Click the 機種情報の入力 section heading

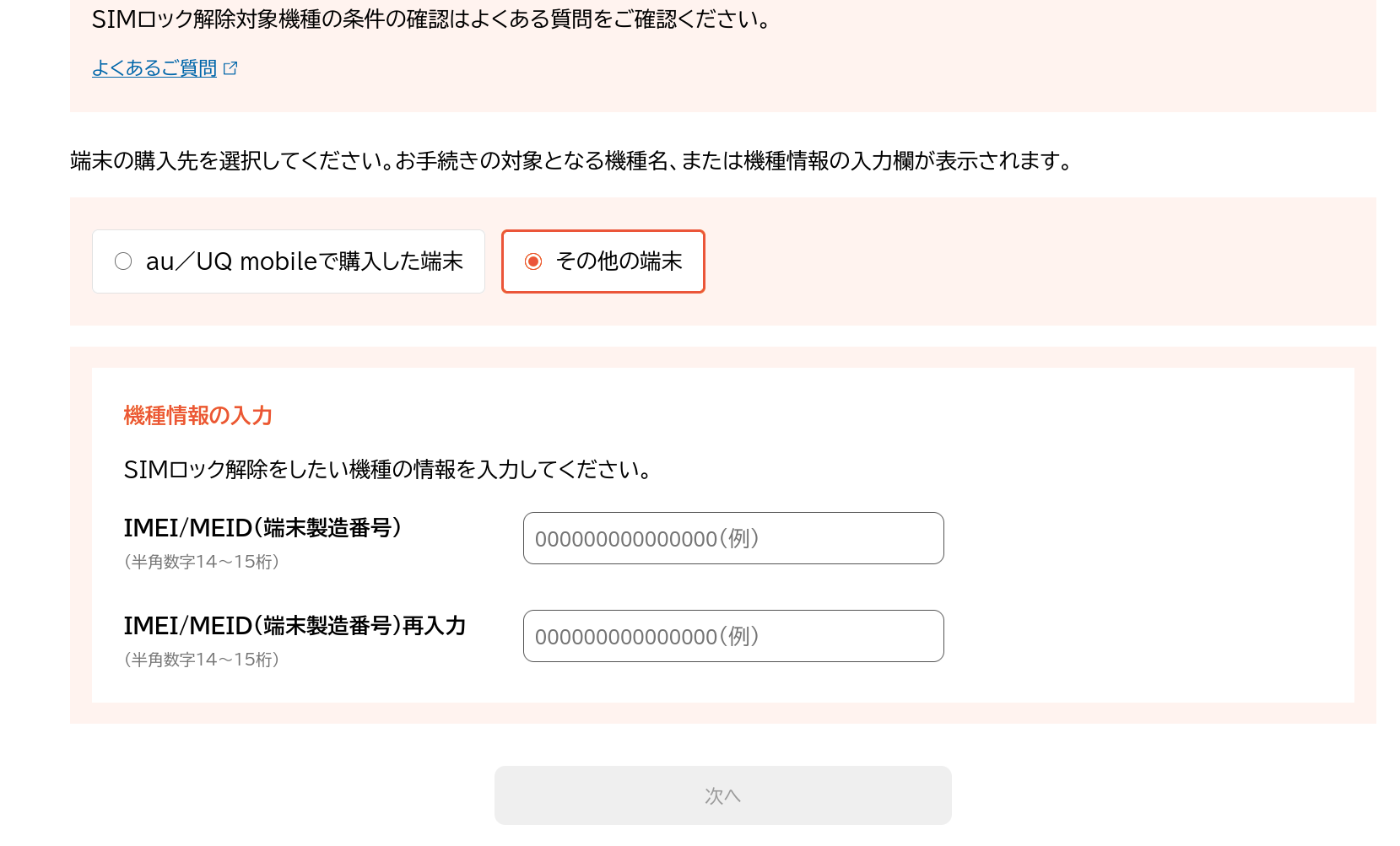[x=197, y=416]
